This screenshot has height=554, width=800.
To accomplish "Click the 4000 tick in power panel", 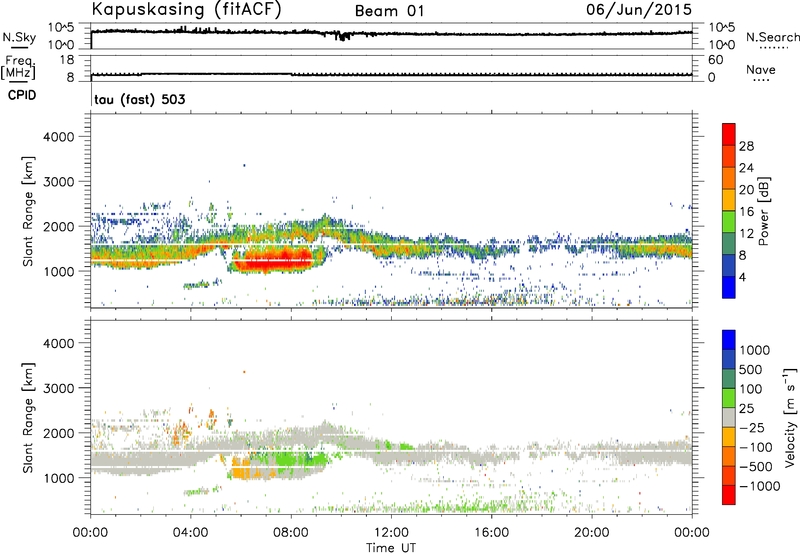I will click(58, 137).
